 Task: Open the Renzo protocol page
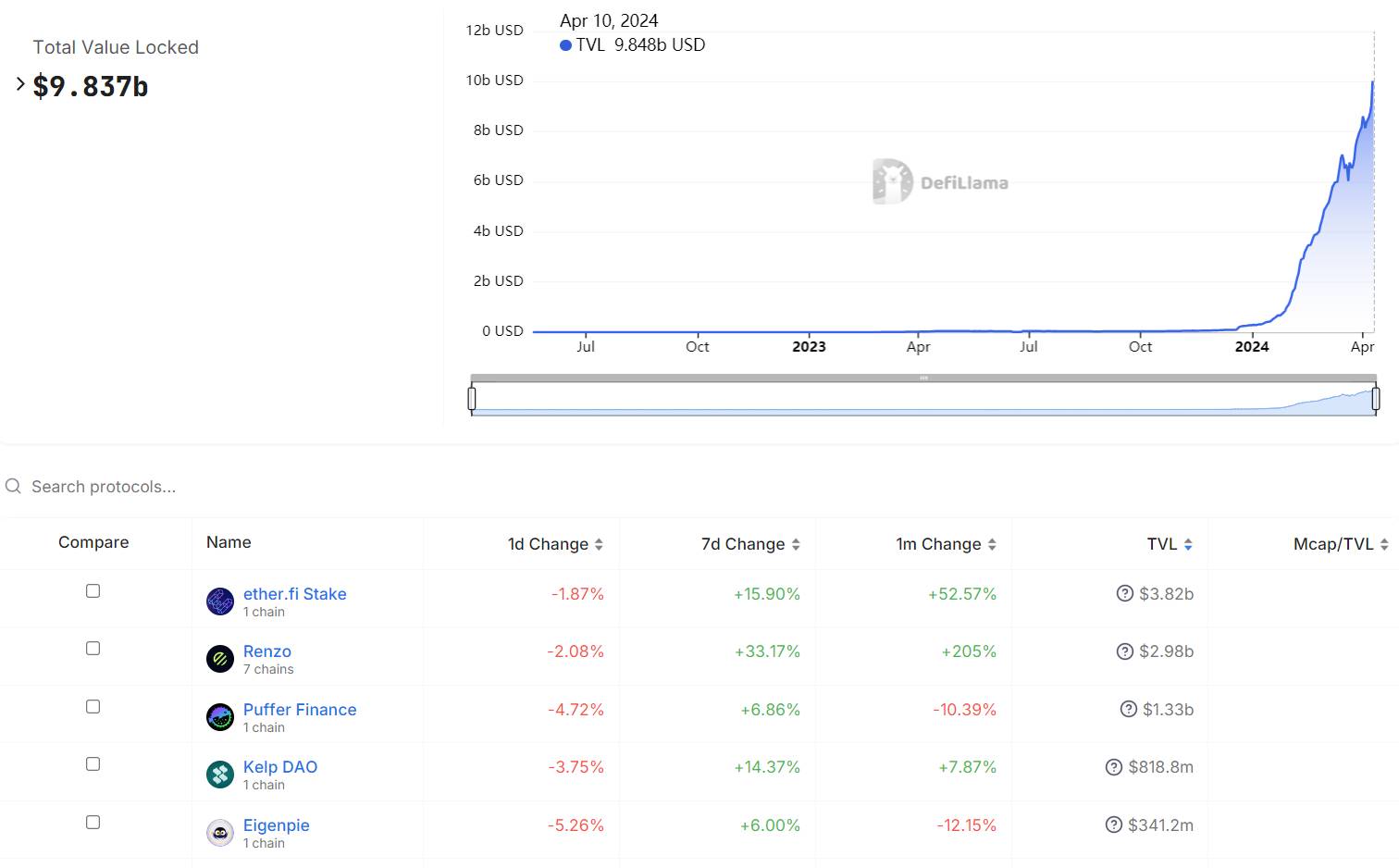pyautogui.click(x=267, y=651)
